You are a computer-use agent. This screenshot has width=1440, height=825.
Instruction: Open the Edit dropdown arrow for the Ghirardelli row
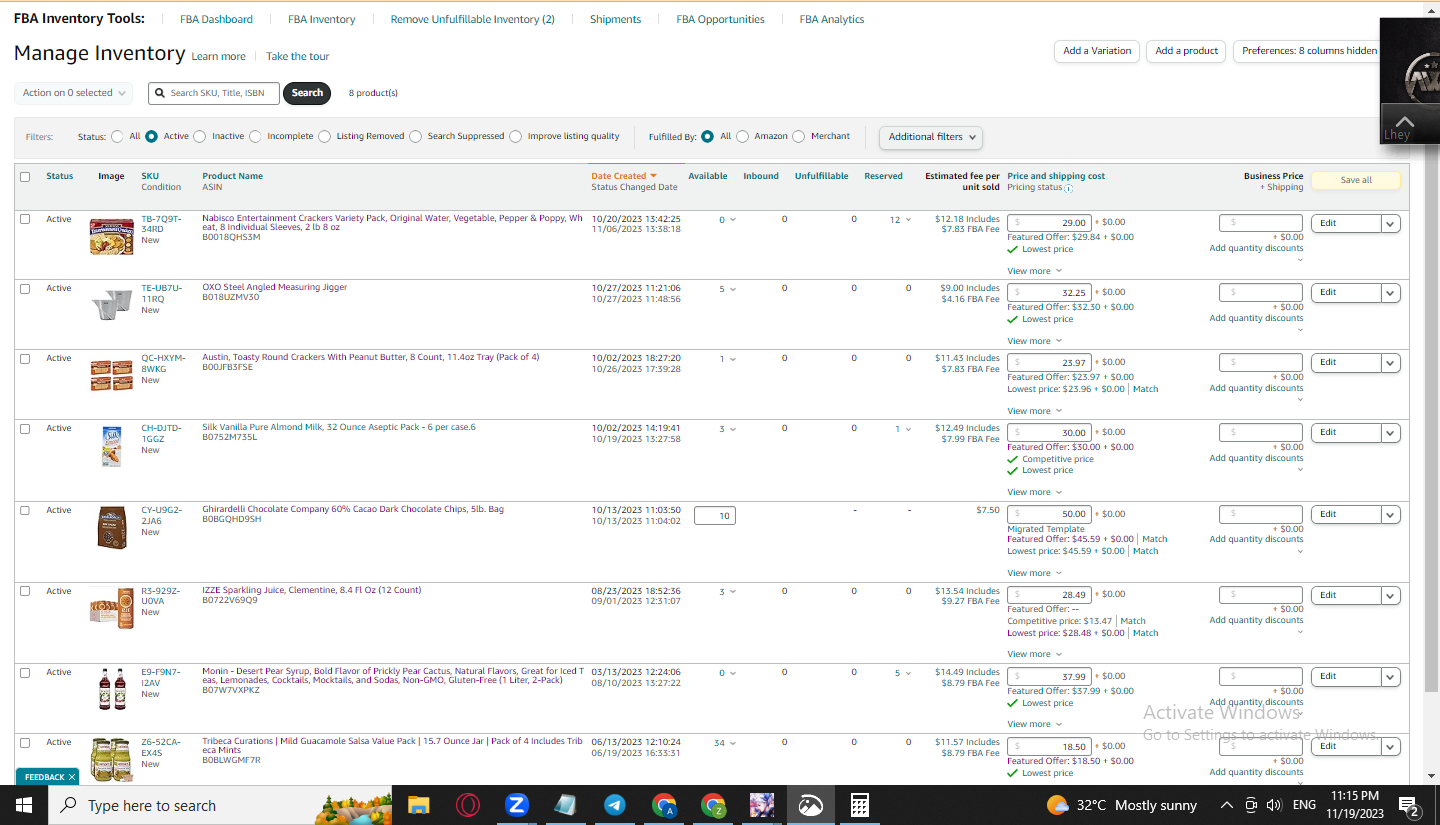click(1390, 514)
